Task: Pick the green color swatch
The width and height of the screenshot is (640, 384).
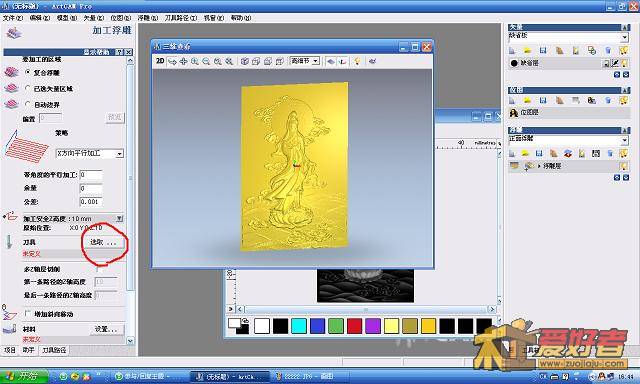Action: click(336, 326)
